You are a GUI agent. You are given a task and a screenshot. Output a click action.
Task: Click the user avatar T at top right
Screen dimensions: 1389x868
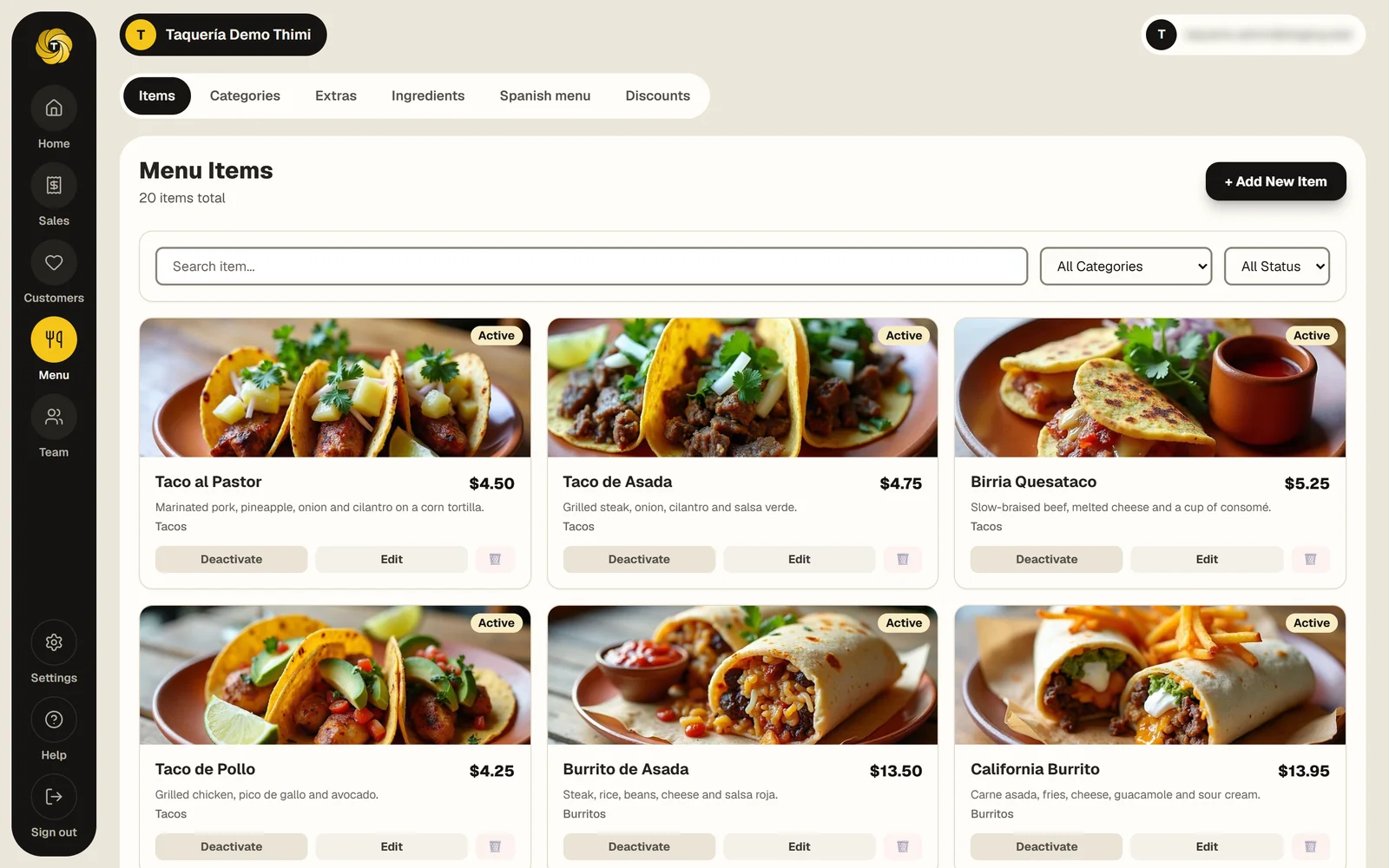[1162, 35]
